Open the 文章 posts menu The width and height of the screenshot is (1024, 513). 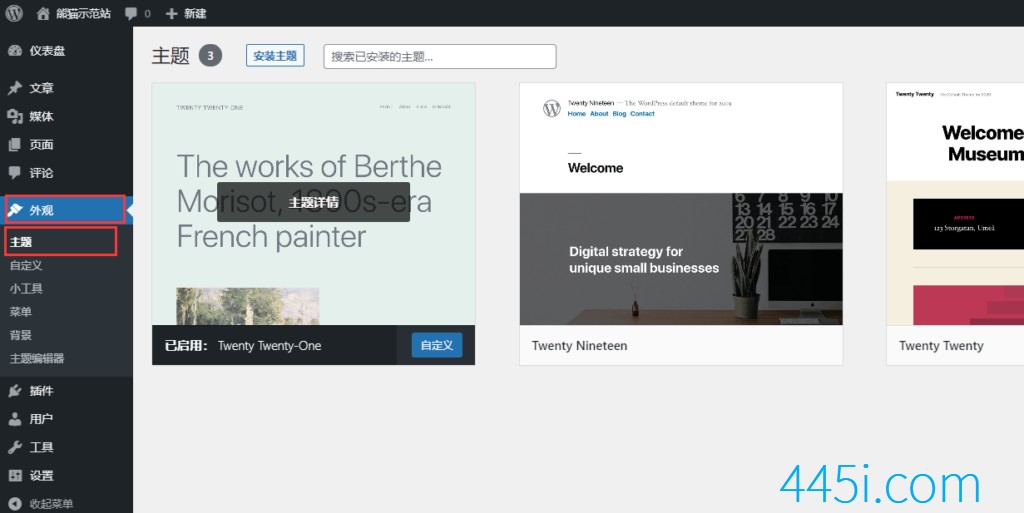click(66, 88)
